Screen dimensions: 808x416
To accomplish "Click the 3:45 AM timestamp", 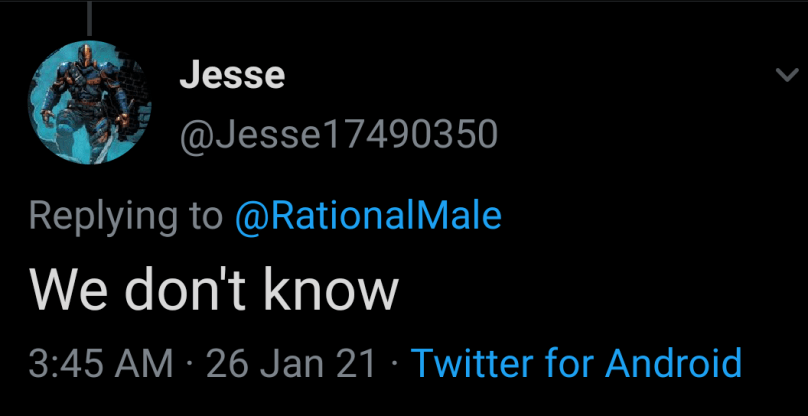I will [x=102, y=364].
